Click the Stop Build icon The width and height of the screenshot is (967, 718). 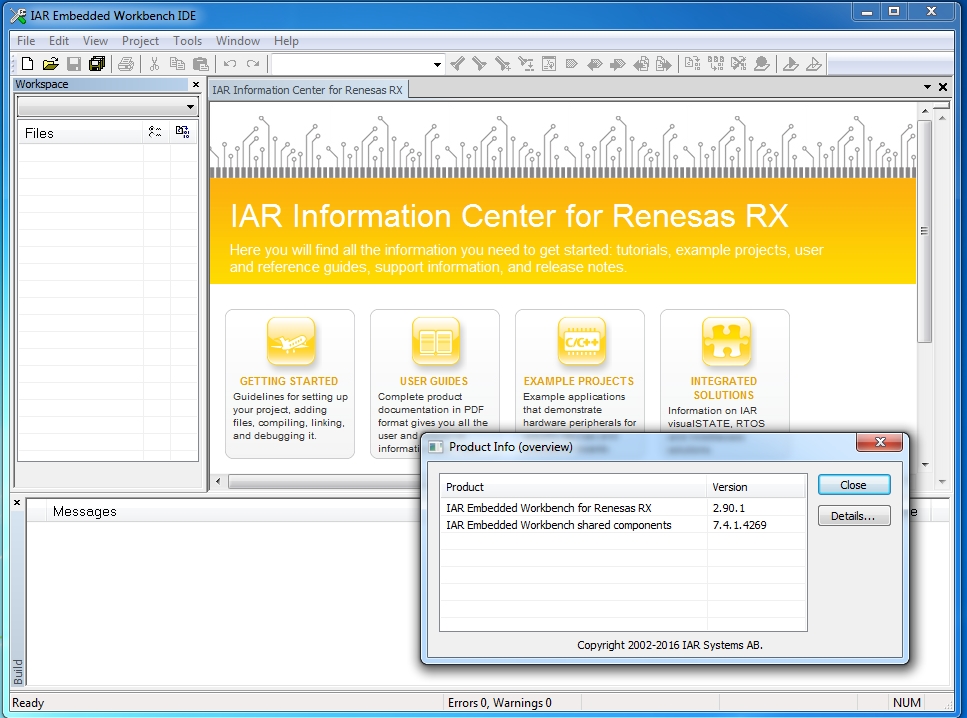(738, 64)
